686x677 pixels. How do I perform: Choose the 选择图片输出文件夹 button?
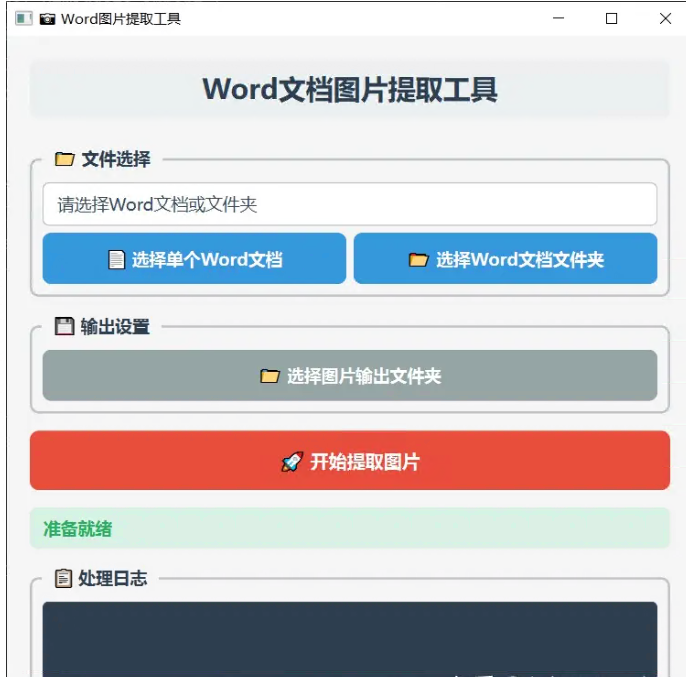pos(349,376)
